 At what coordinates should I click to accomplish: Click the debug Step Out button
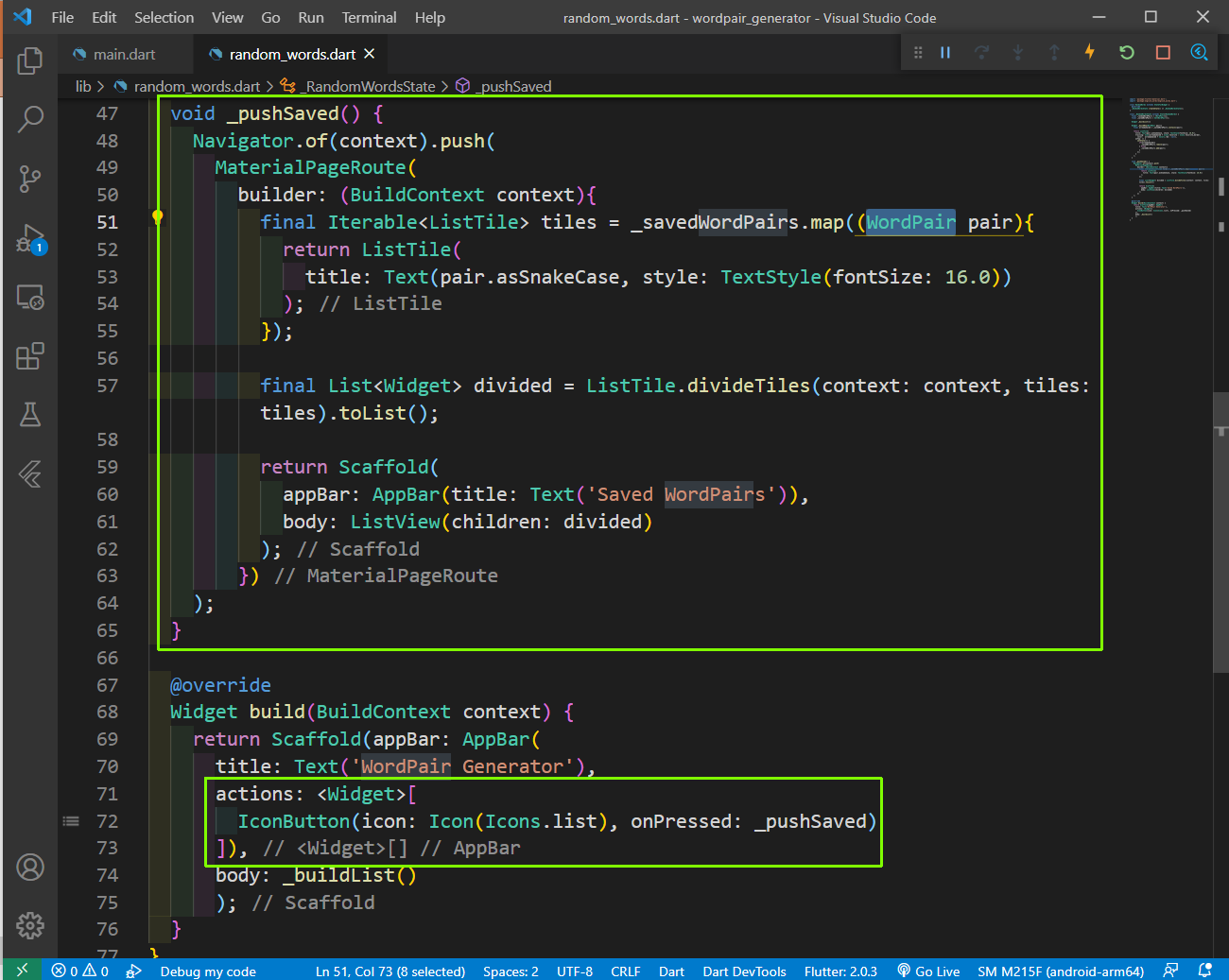[x=1054, y=53]
